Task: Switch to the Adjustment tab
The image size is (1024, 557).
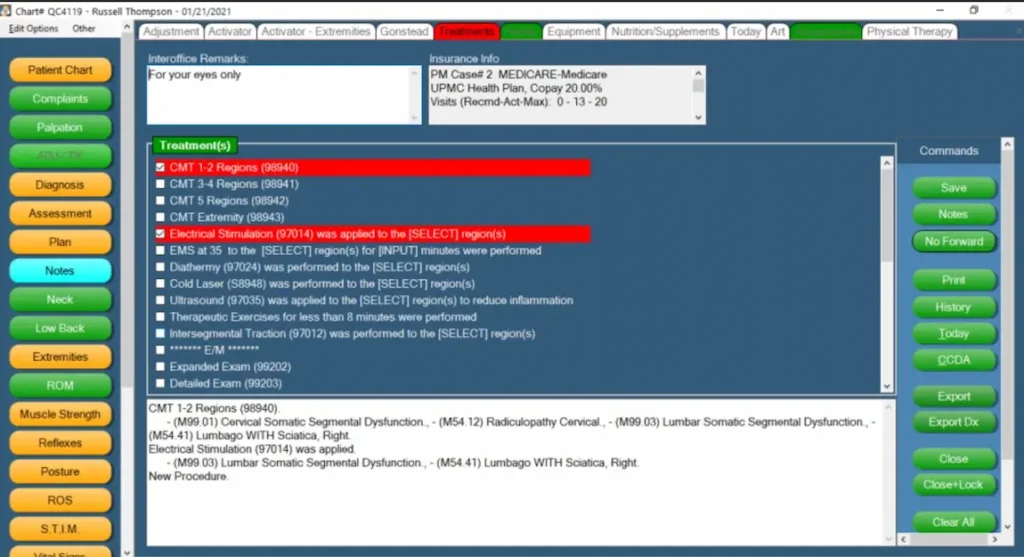Action: pos(170,31)
